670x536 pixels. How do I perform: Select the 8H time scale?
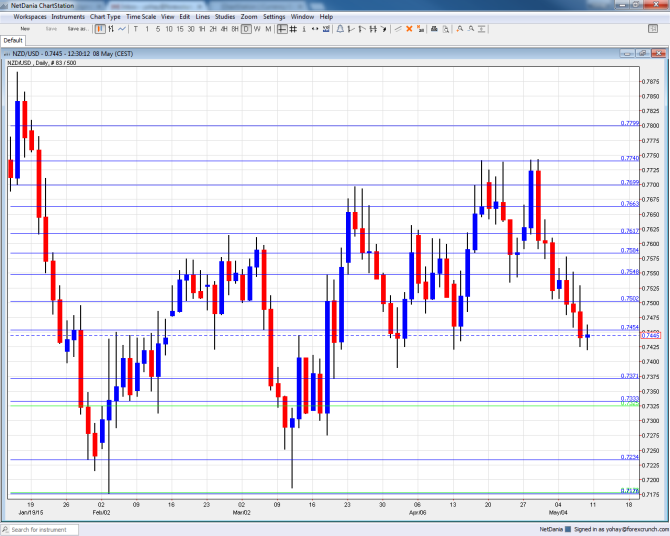[235, 29]
